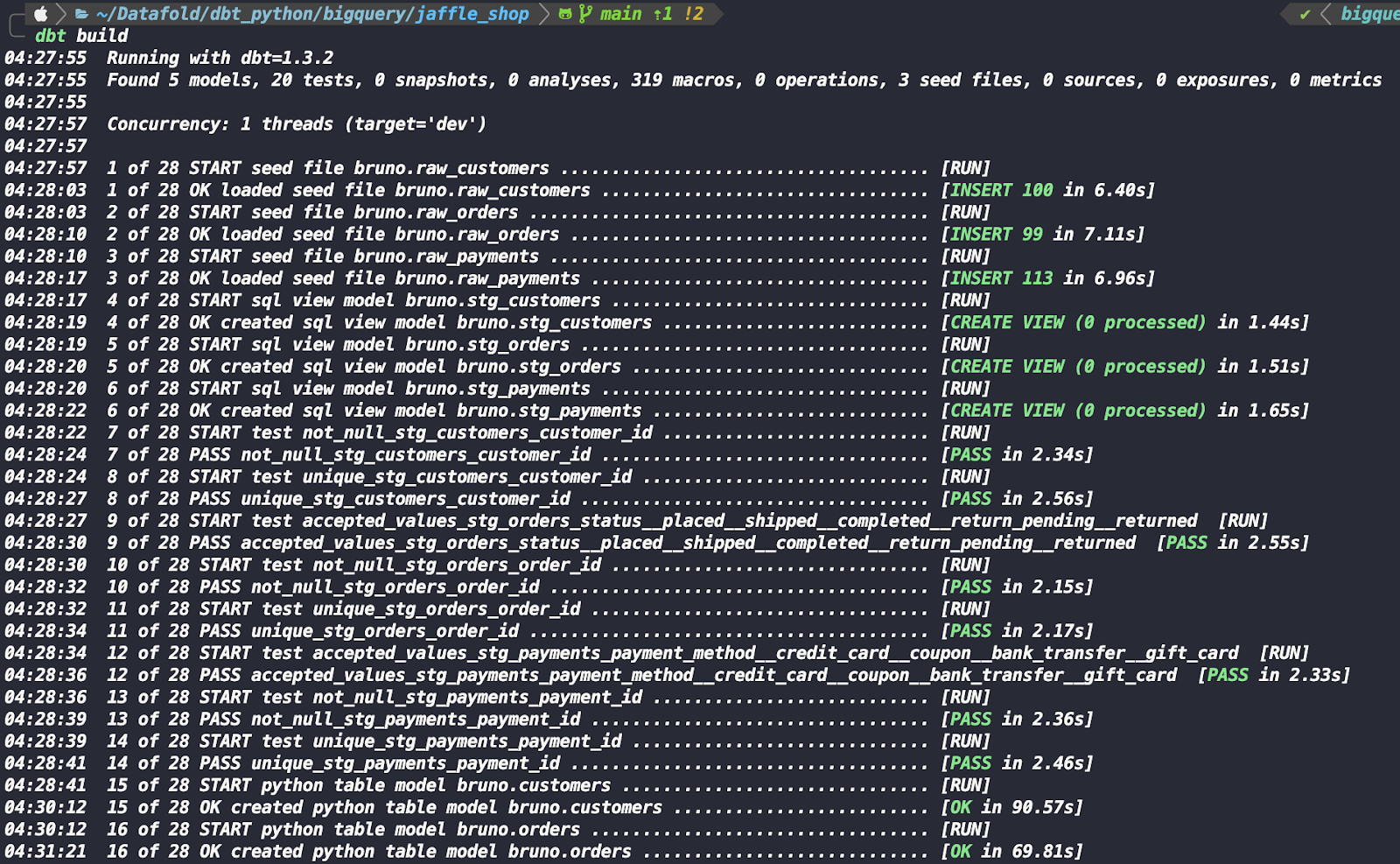Click the '[RUN]' tag on the '12 of 28' line
Viewport: 1400px width, 864px height.
(1284, 653)
